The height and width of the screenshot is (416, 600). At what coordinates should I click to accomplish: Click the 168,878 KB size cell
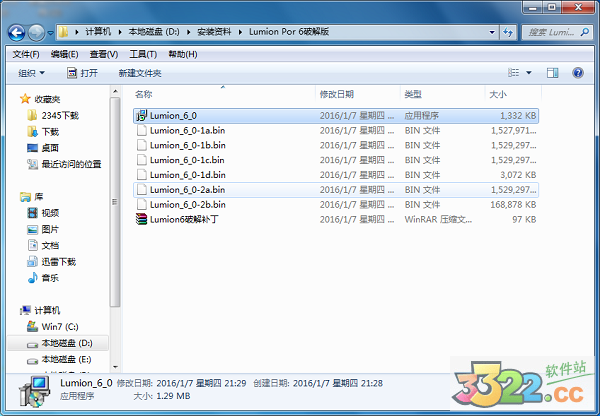pyautogui.click(x=513, y=205)
